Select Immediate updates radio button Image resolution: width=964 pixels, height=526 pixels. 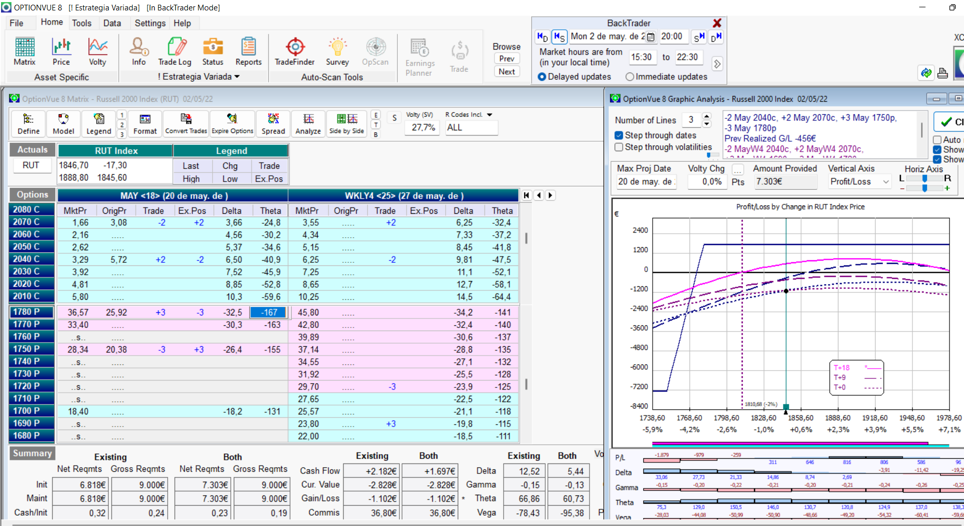[630, 77]
